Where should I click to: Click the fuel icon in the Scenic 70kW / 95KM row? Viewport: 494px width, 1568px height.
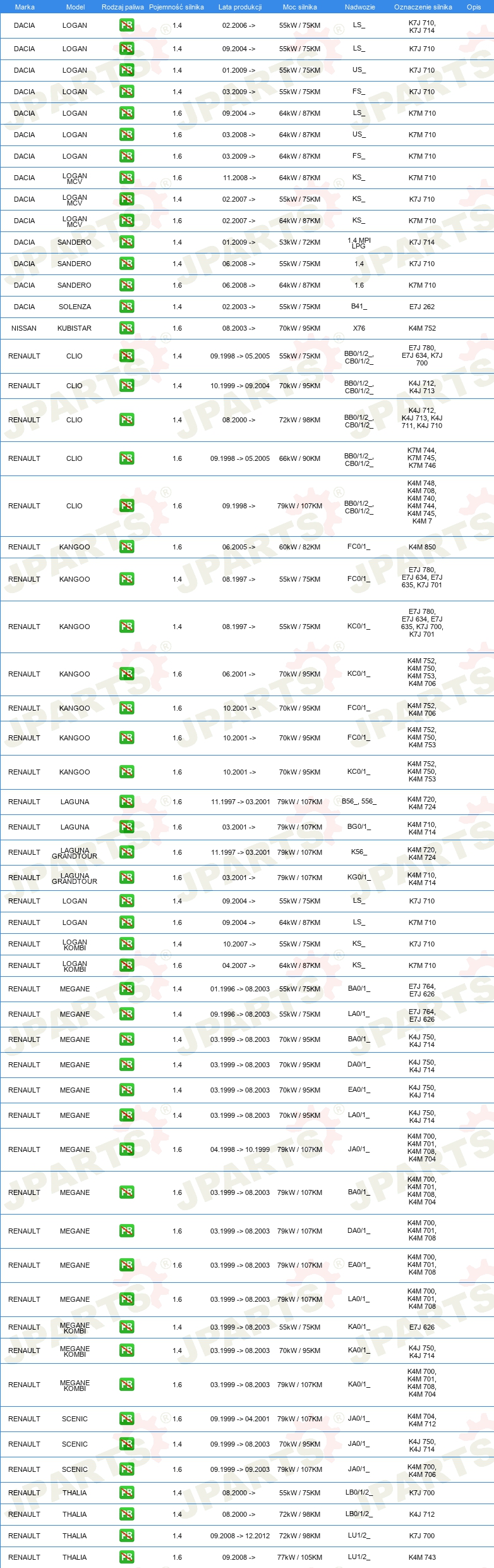pos(126,1443)
